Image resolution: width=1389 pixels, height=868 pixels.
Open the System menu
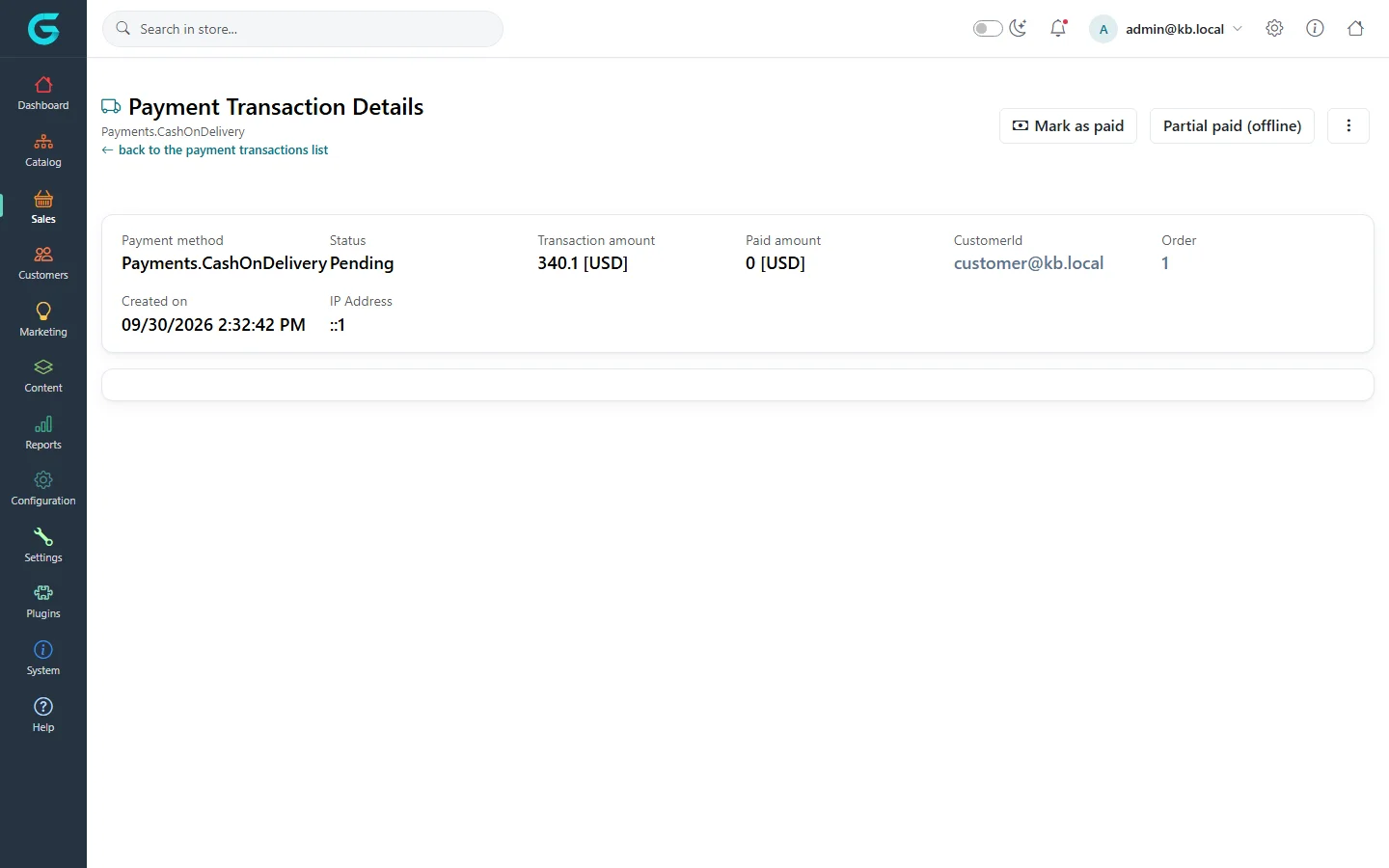point(43,659)
